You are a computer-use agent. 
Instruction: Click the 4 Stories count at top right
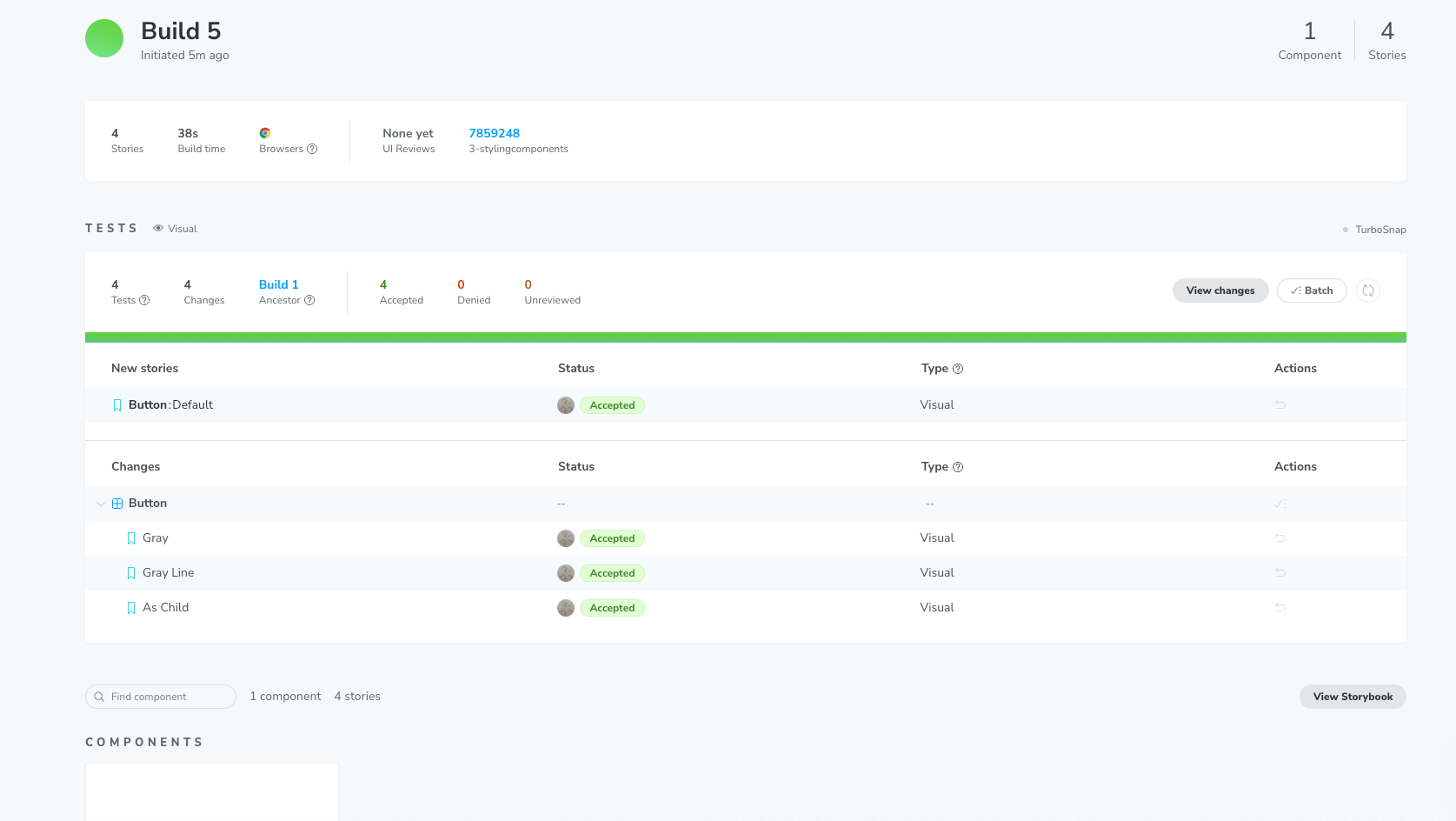(x=1387, y=41)
